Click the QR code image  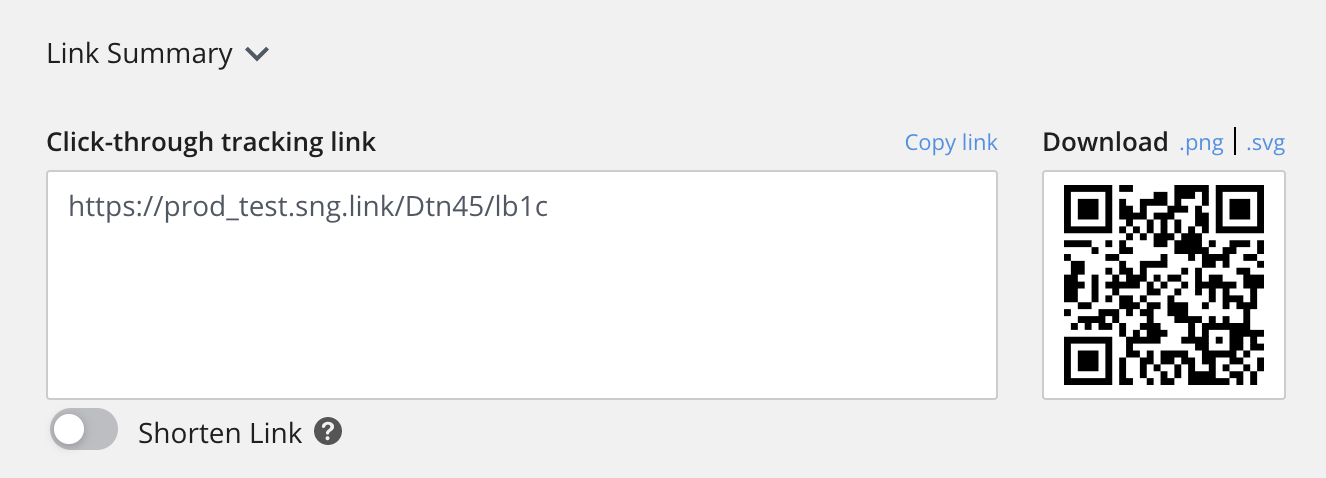(x=1164, y=285)
